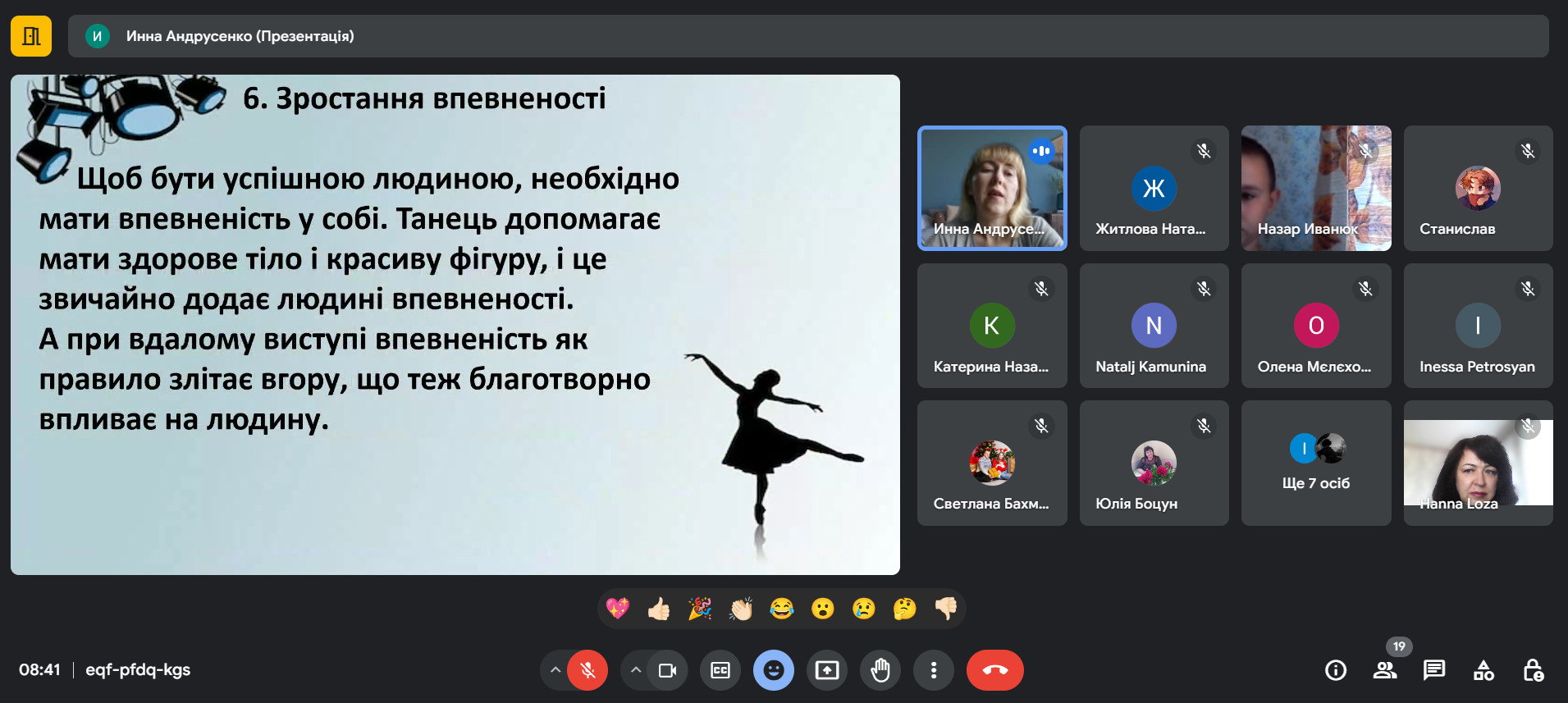Send the thumbs down reaction
This screenshot has width=1568, height=703.
pyautogui.click(x=945, y=609)
